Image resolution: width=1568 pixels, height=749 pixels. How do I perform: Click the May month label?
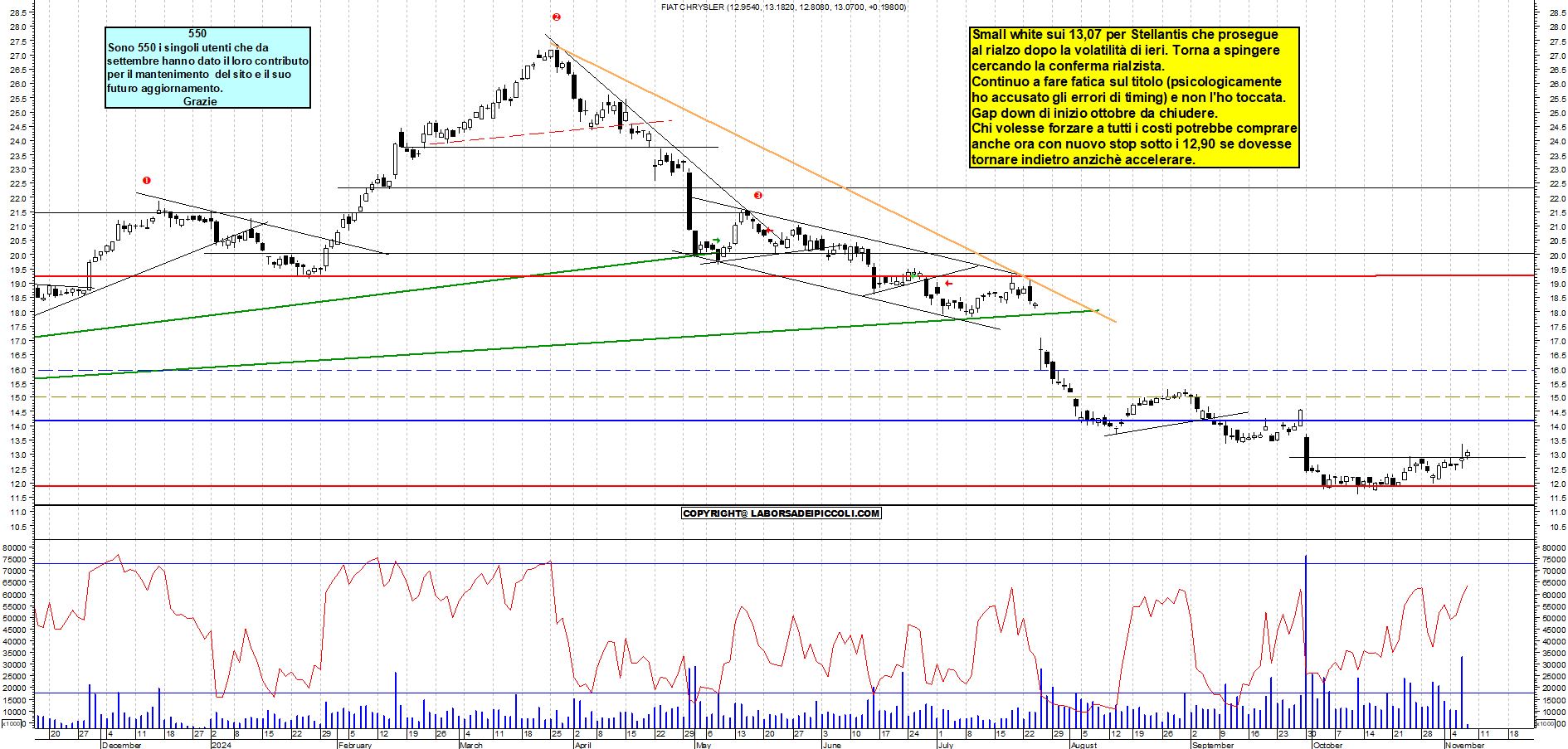[x=703, y=745]
